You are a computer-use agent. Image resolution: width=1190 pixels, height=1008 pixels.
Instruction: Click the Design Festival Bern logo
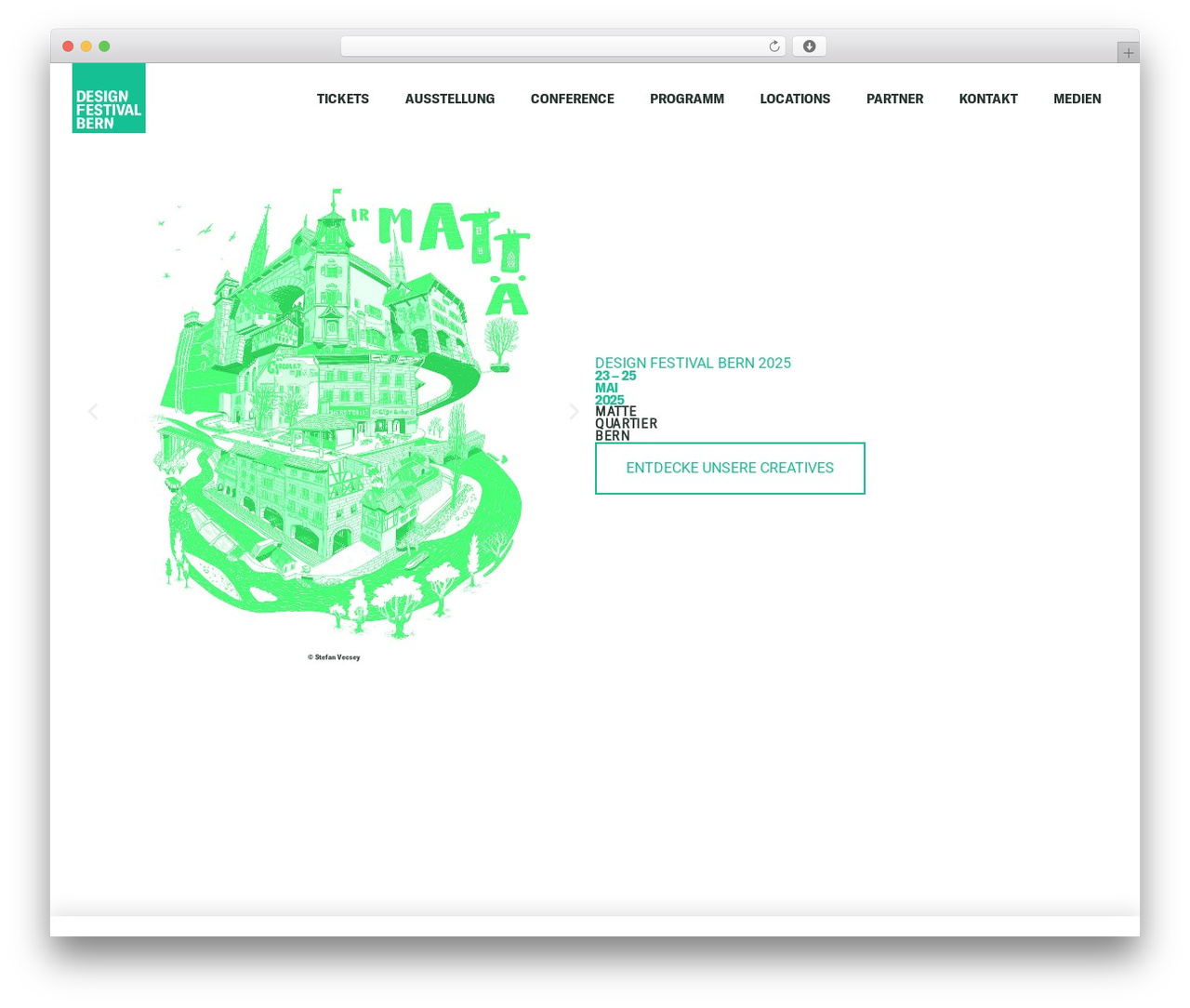pos(109,98)
